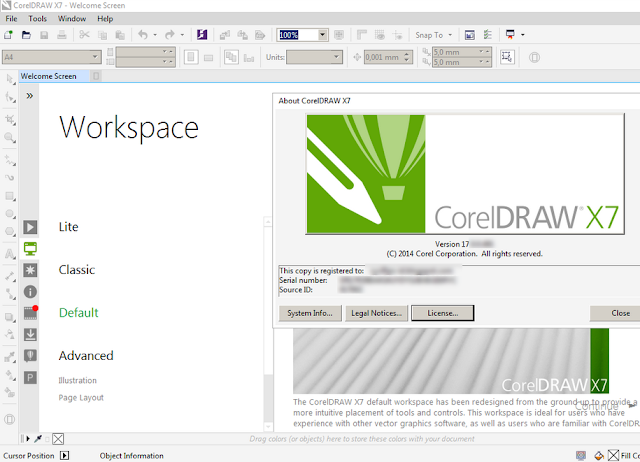Click the Paste clipboard icon
Viewport: 640px width, 462px height.
[120, 35]
